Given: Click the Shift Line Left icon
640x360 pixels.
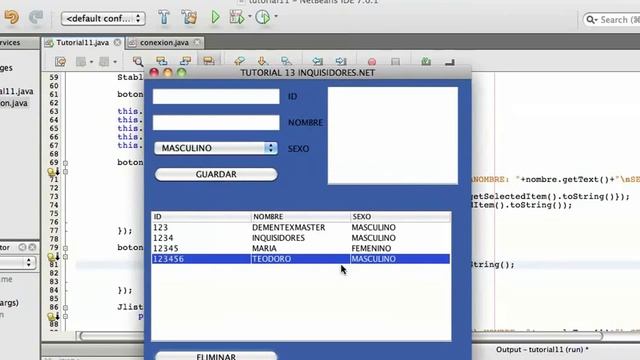Looking at the screenshot, I should [318, 62].
